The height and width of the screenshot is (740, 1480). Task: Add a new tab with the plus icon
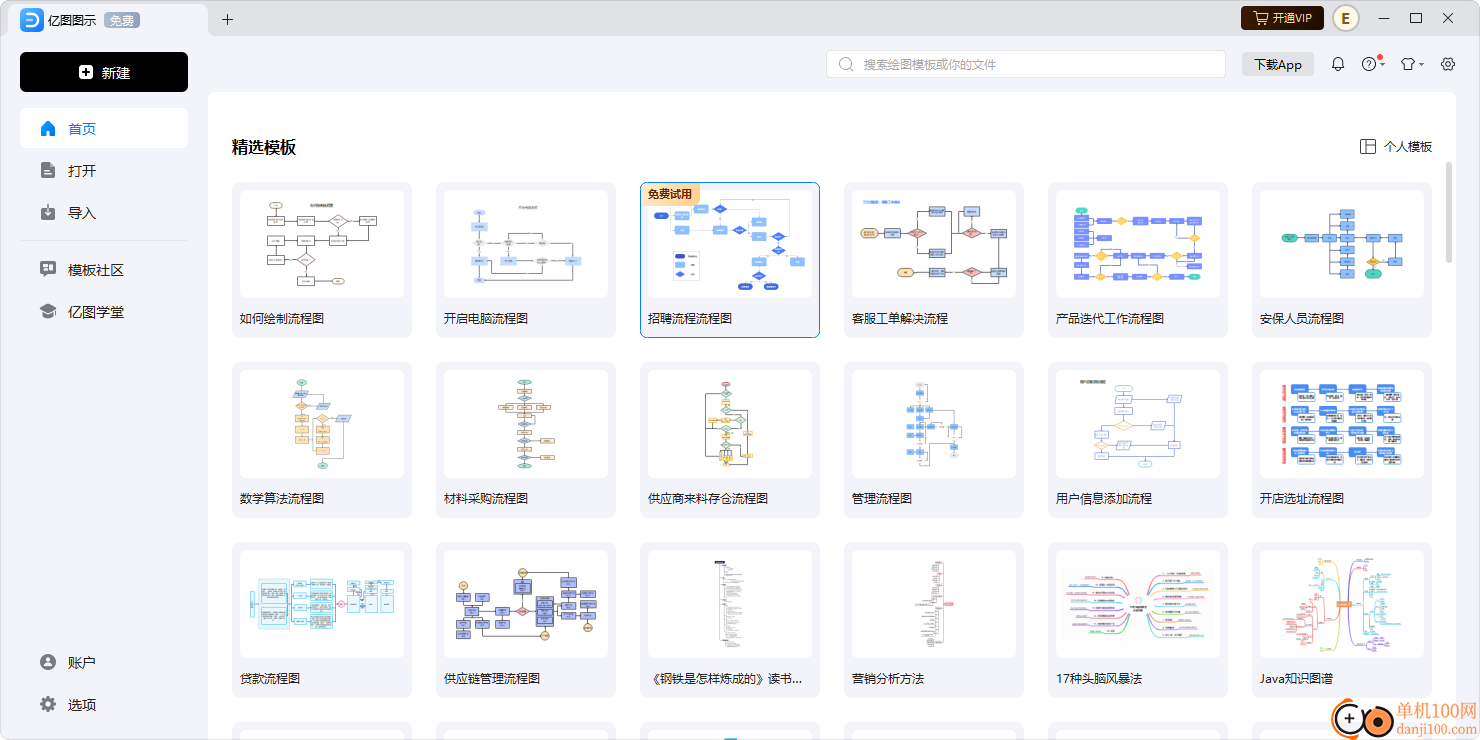click(227, 19)
